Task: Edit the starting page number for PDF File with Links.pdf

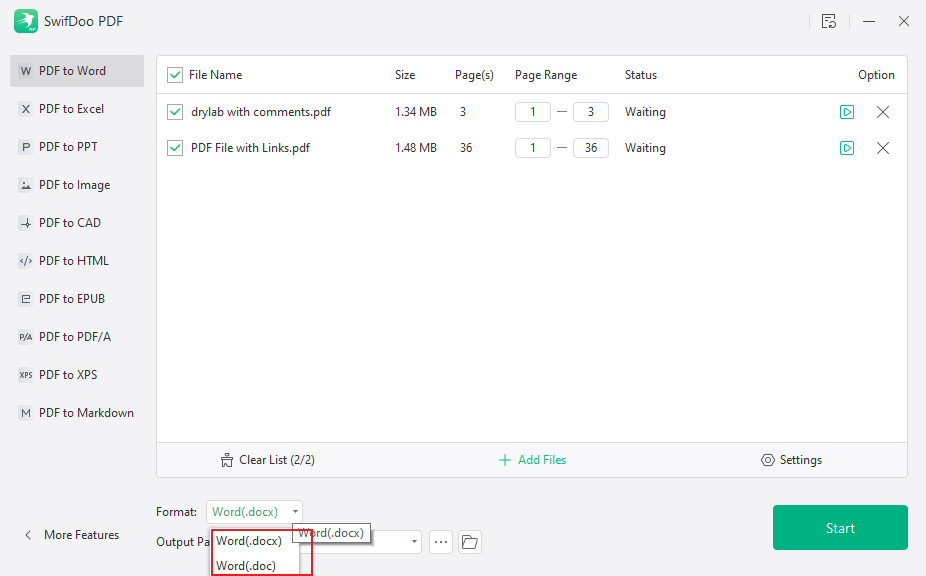Action: pyautogui.click(x=533, y=147)
